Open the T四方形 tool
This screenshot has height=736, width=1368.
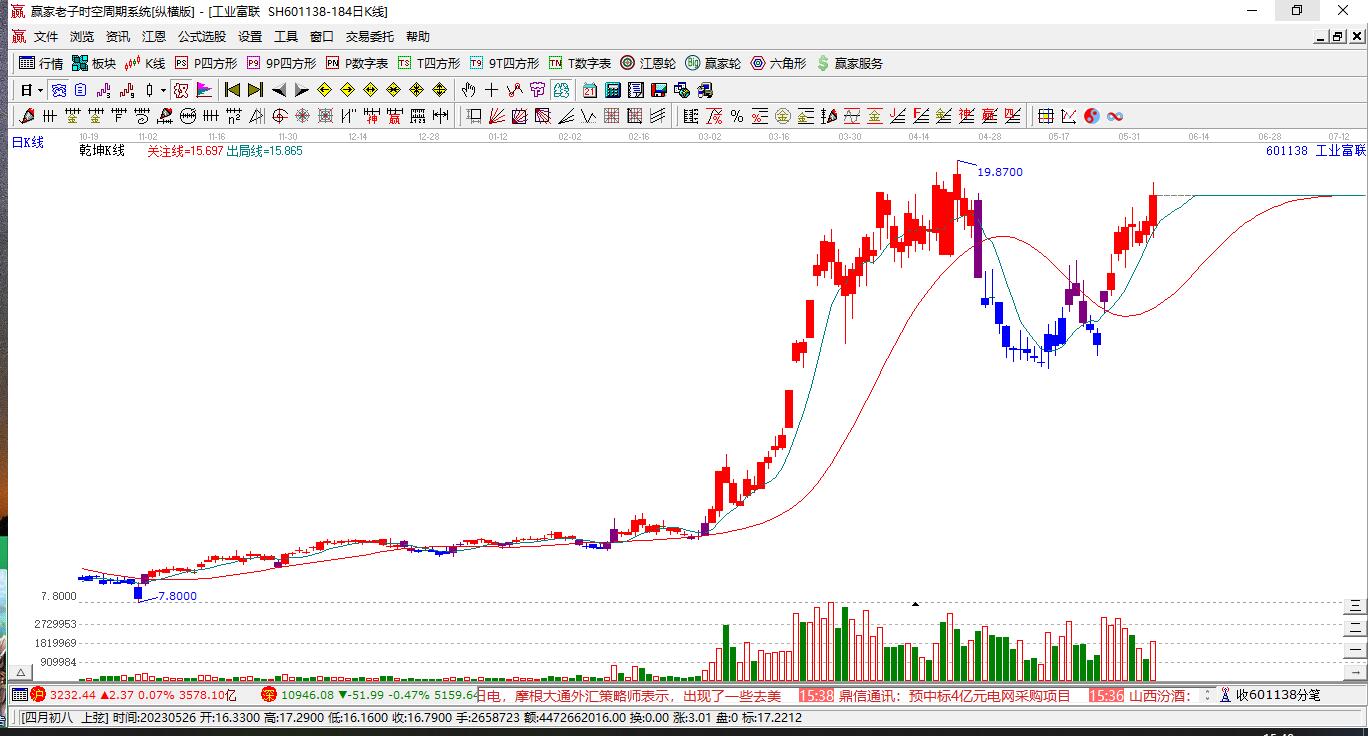pyautogui.click(x=429, y=63)
